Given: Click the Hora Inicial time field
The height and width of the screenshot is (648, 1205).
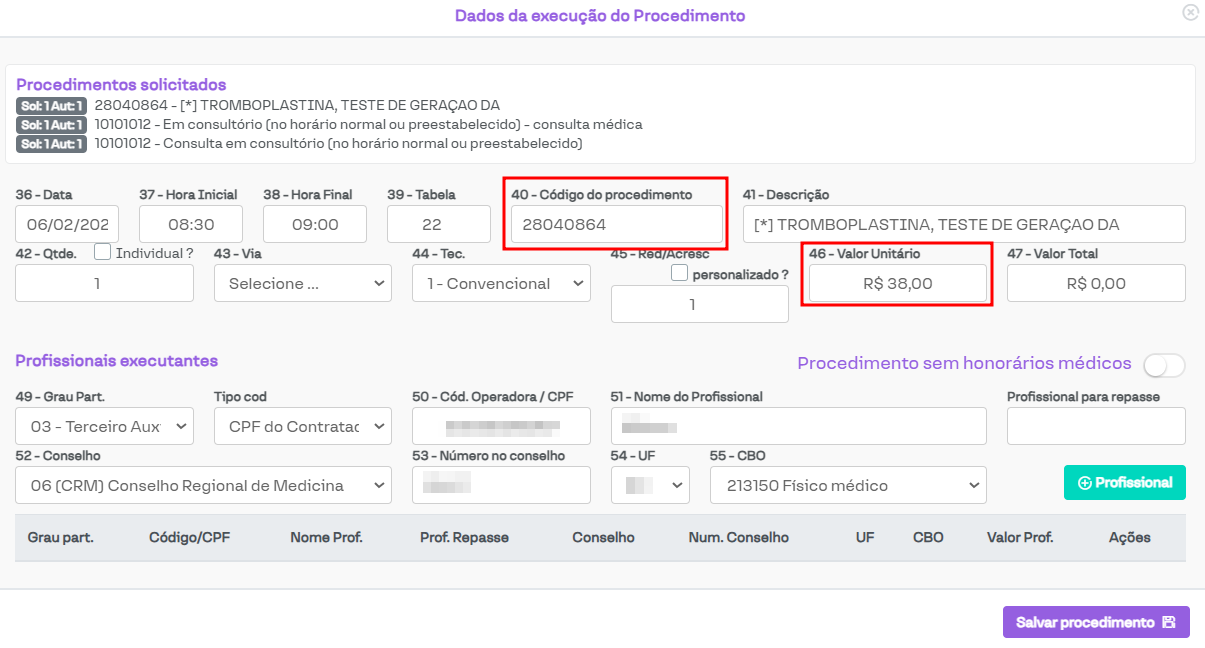Looking at the screenshot, I should [191, 225].
